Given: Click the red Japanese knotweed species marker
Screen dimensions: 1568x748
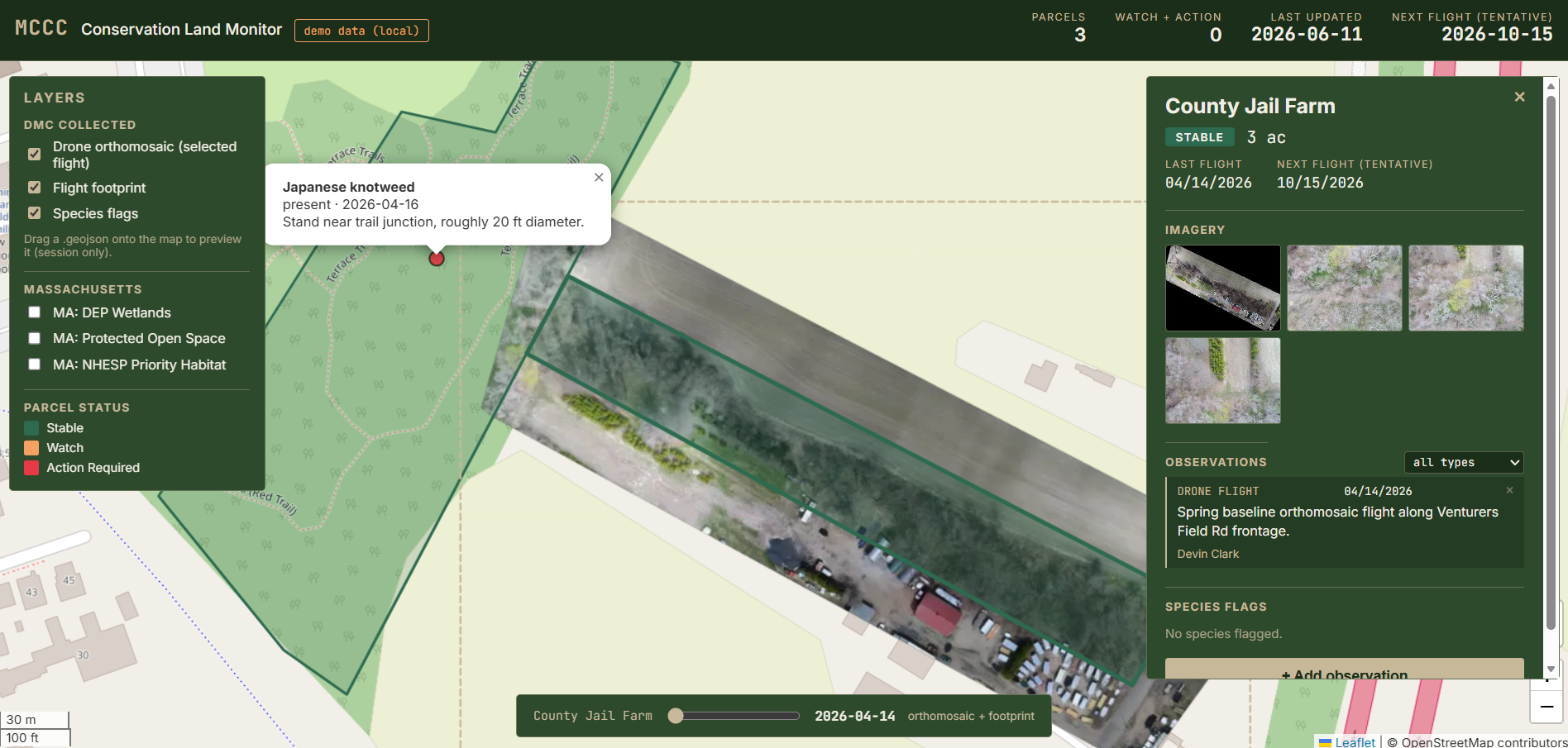Looking at the screenshot, I should click(x=437, y=259).
